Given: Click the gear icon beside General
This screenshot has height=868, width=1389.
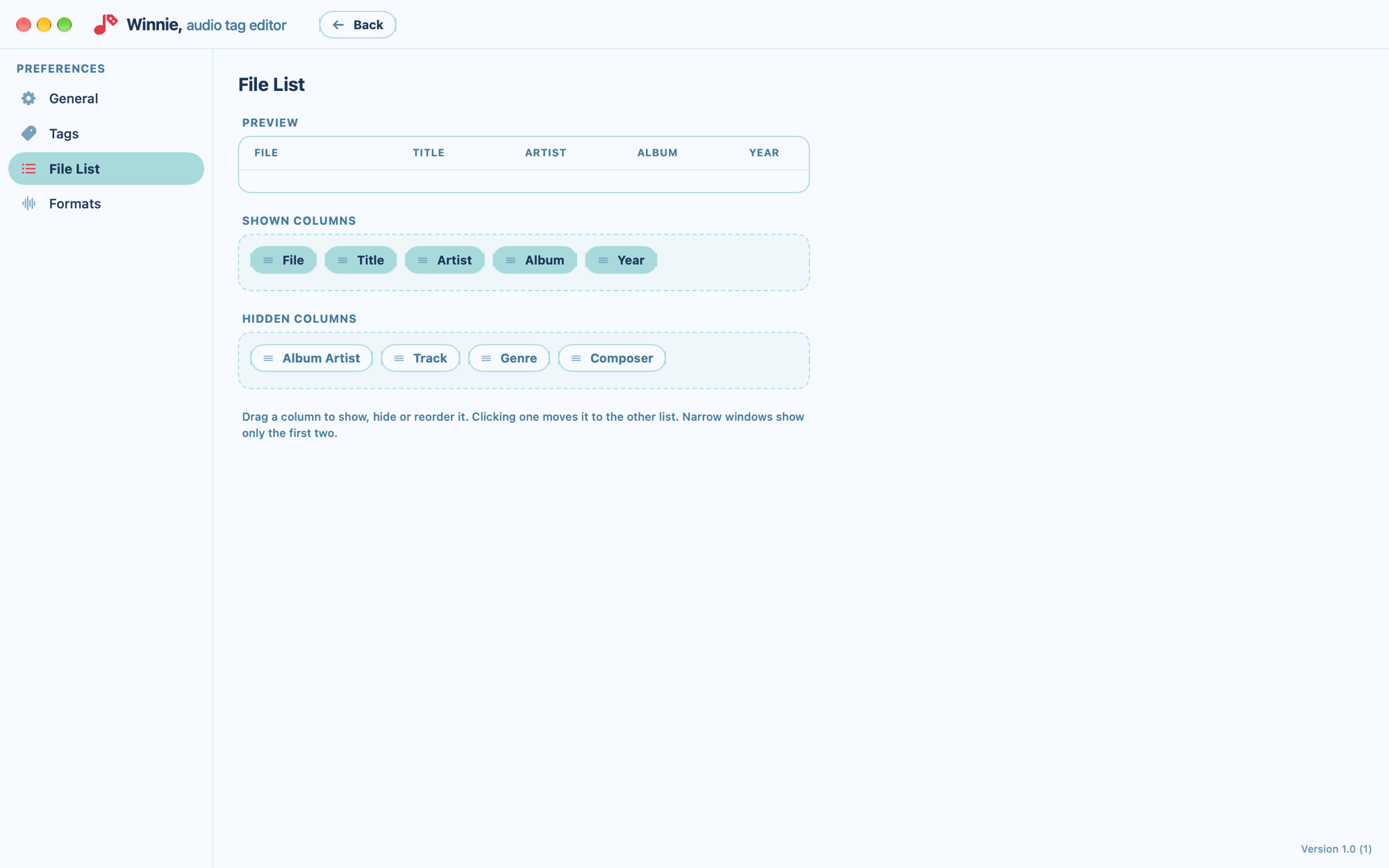Looking at the screenshot, I should [28, 99].
